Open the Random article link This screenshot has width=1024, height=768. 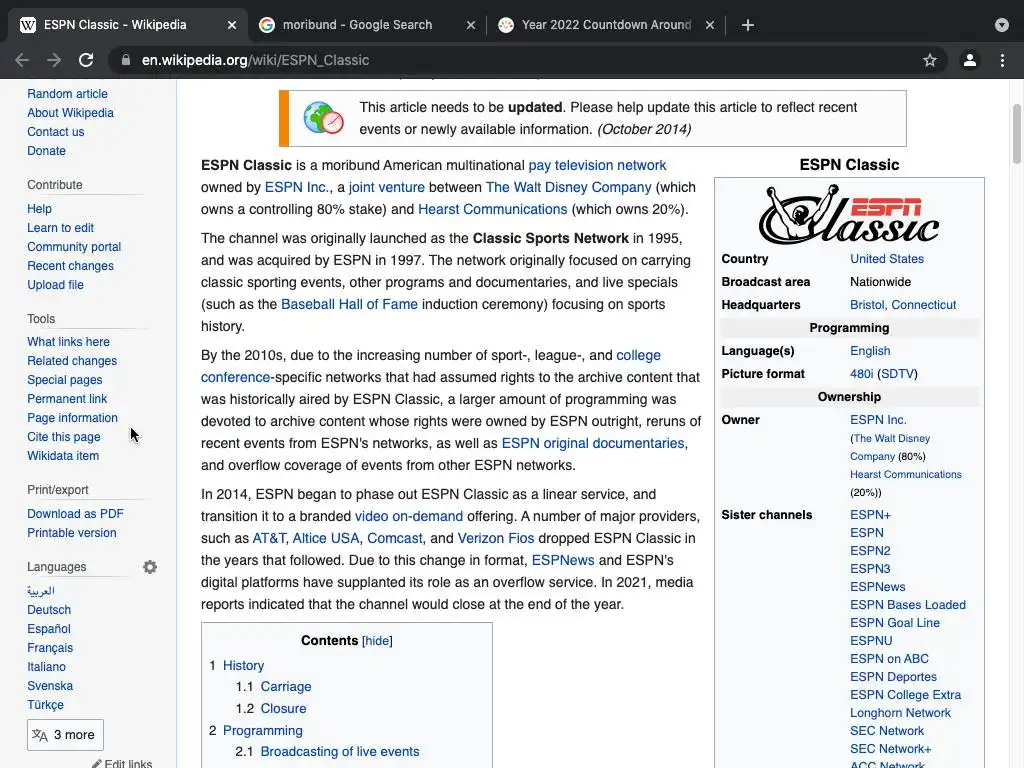(67, 93)
